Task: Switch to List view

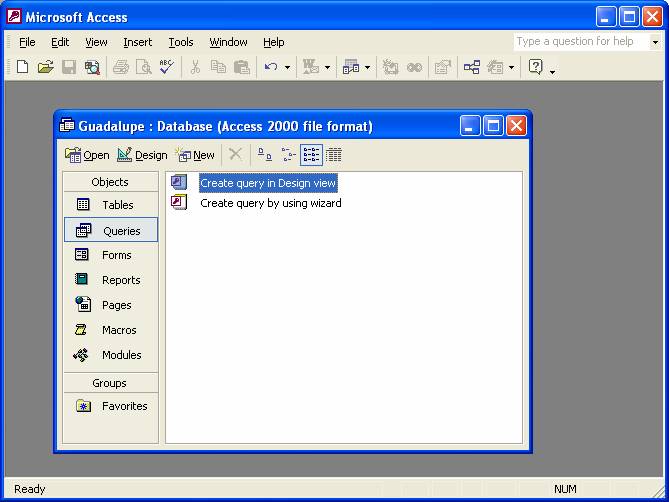Action: [x=311, y=154]
